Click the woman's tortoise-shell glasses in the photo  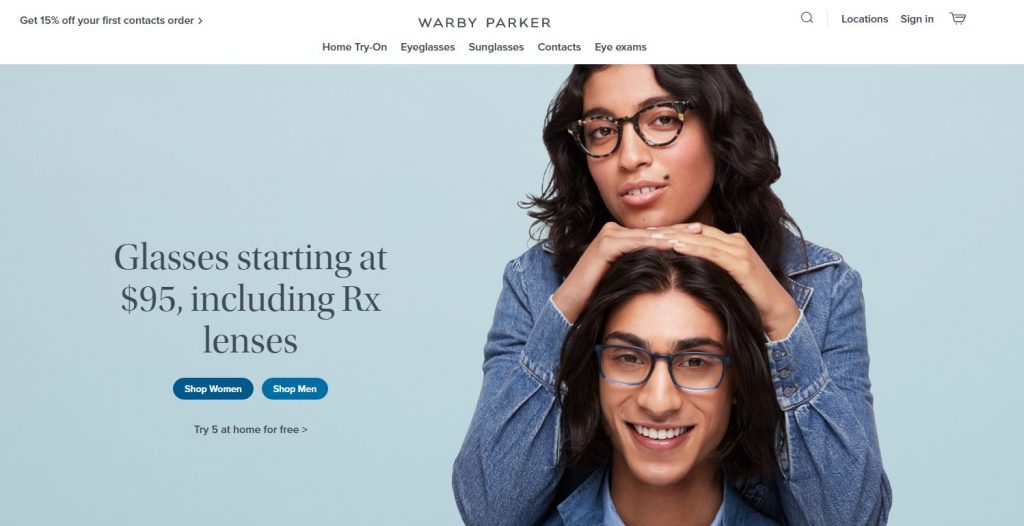629,128
